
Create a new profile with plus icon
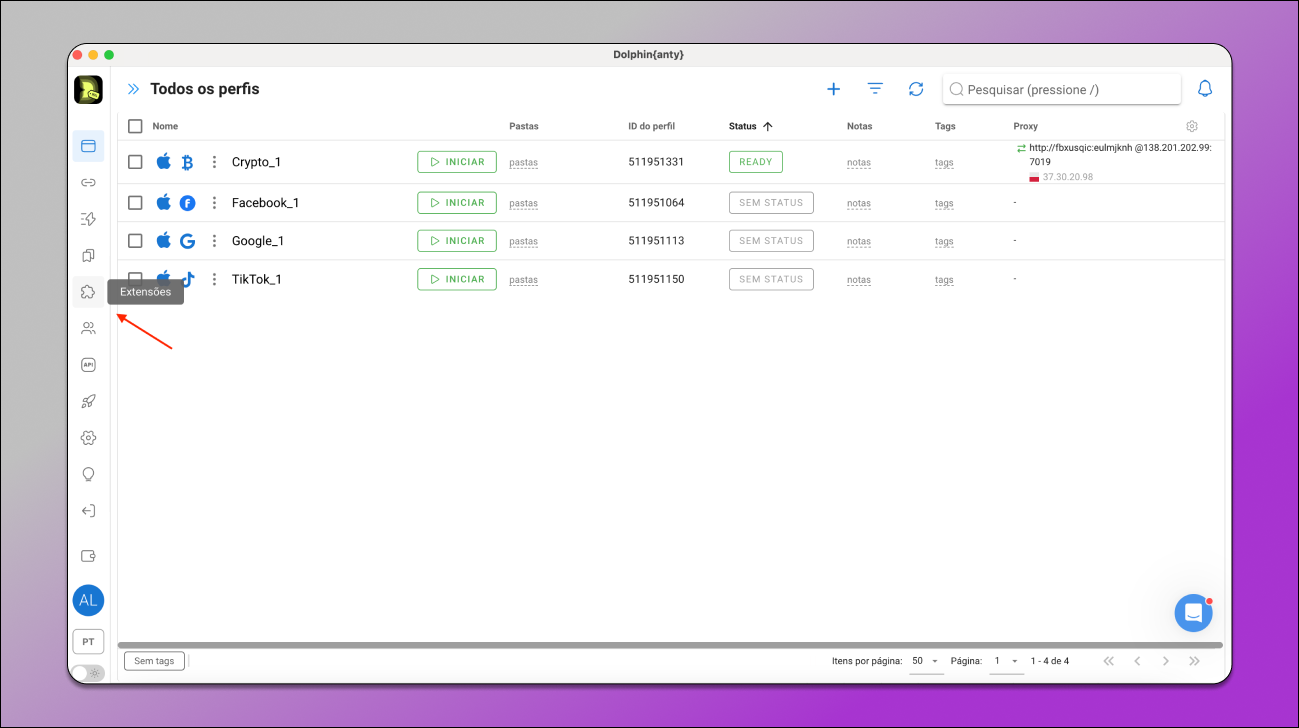pos(834,89)
